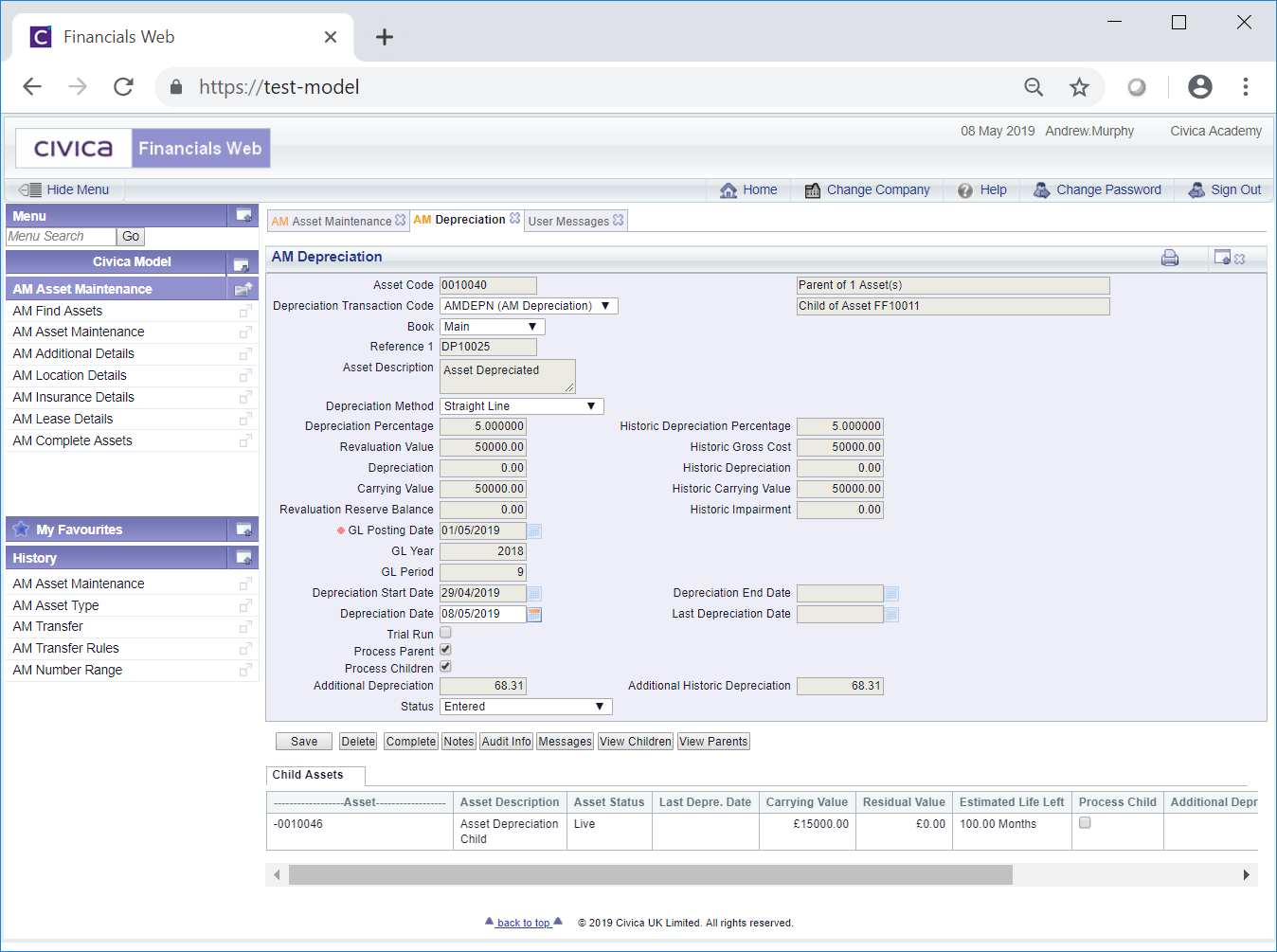
Task: Click the Go button for menu search
Action: click(131, 237)
